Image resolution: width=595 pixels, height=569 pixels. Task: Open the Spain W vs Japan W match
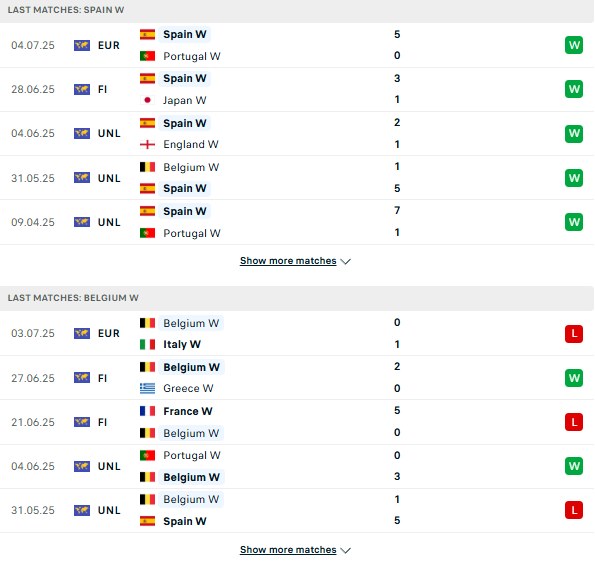297,90
